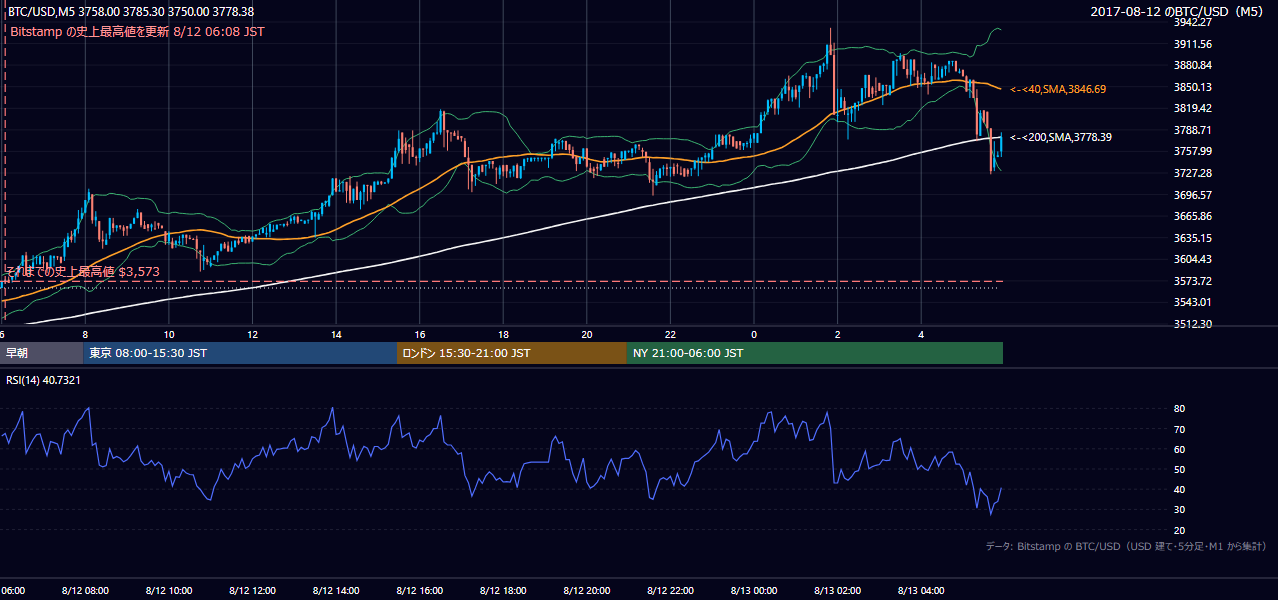Select the 'それまでの史上最高値 $3,573' label

83,271
